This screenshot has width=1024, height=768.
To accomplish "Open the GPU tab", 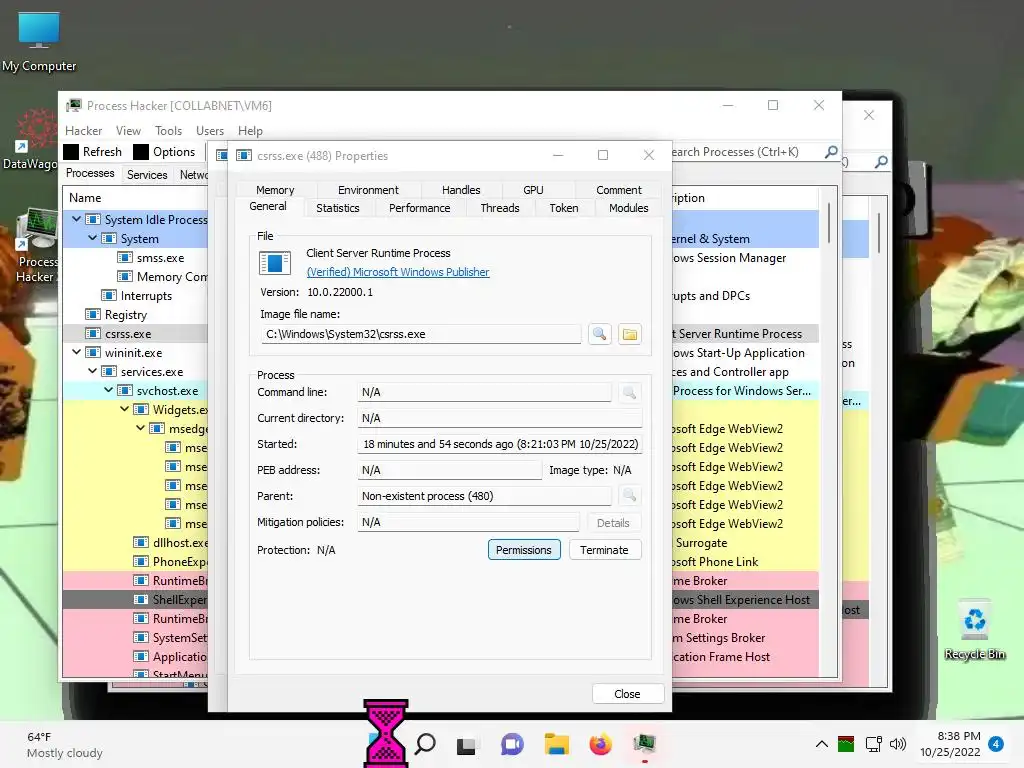I will click(533, 190).
